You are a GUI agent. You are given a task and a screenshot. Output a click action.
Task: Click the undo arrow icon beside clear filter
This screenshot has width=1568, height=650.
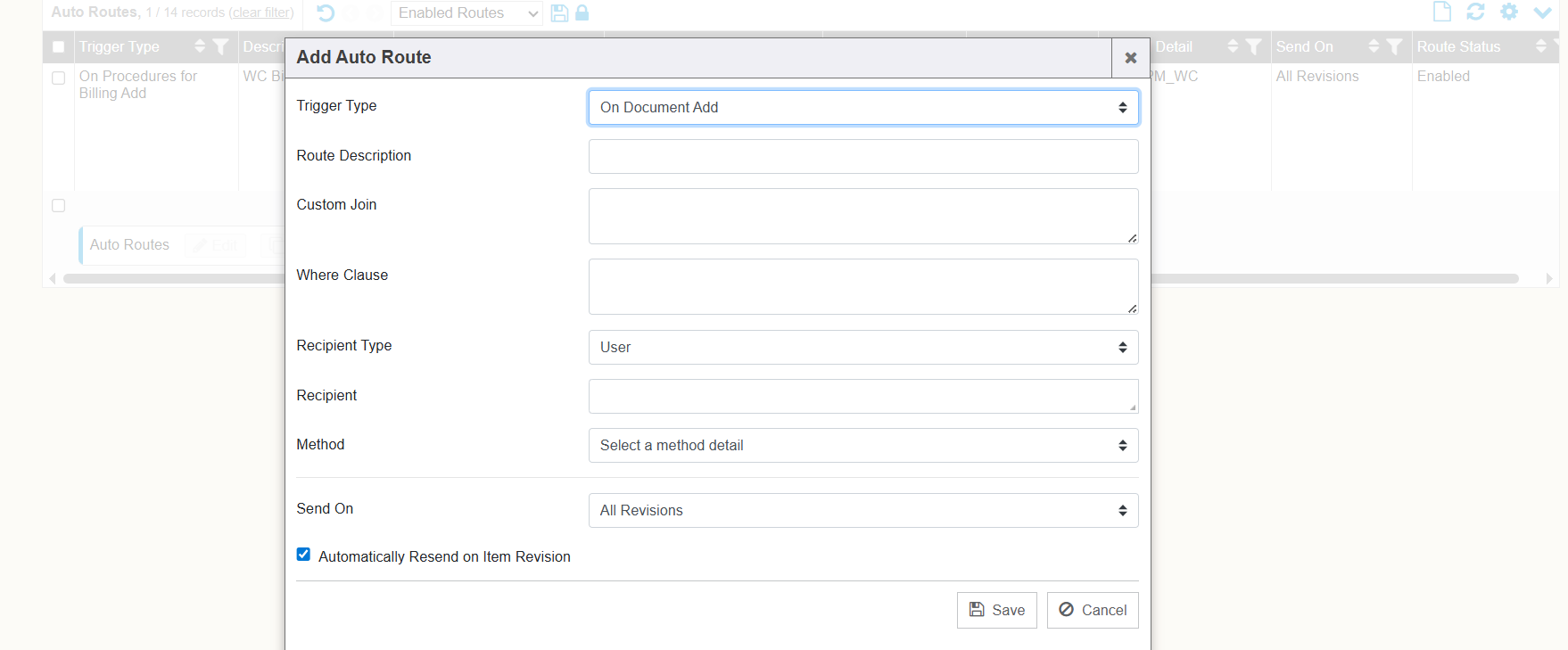[x=326, y=12]
